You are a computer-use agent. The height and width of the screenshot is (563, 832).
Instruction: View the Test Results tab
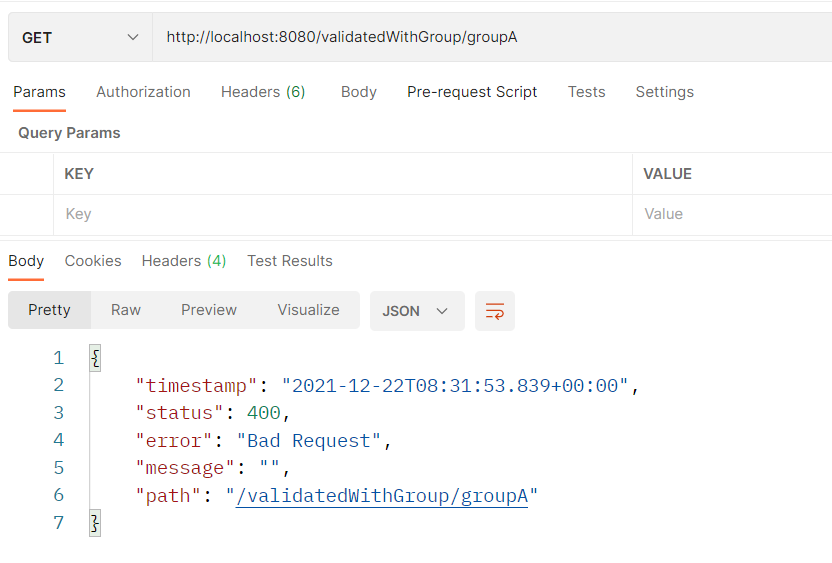tap(290, 261)
